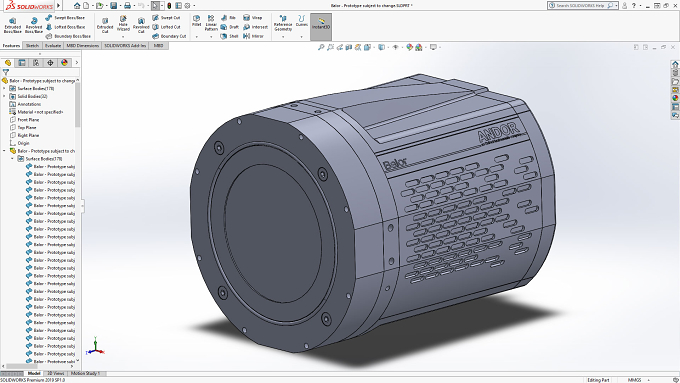Select the Extruded Boss/Base tool
Viewport: 680px width, 383px height.
(12, 26)
